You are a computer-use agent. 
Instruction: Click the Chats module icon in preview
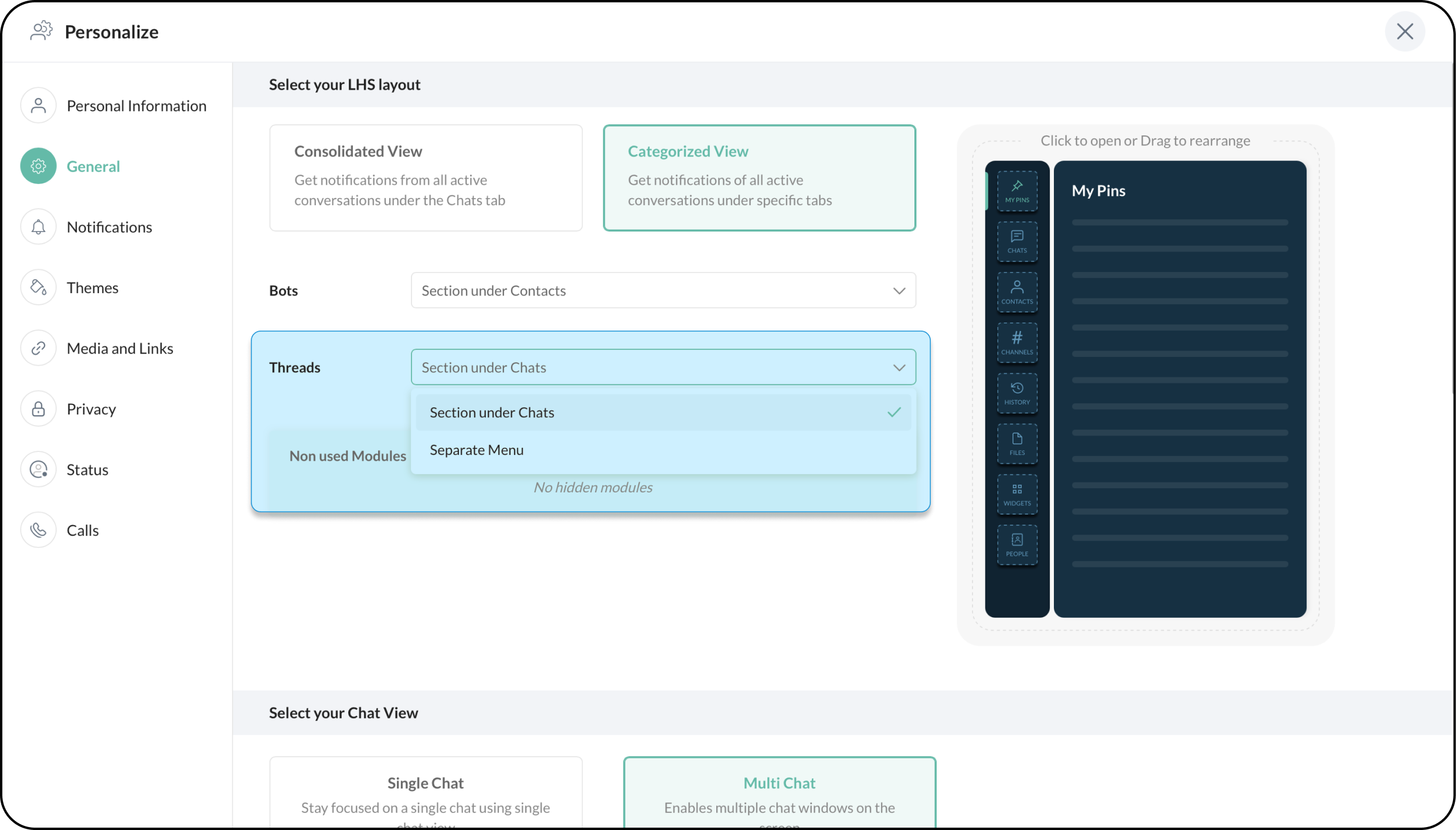point(1017,241)
